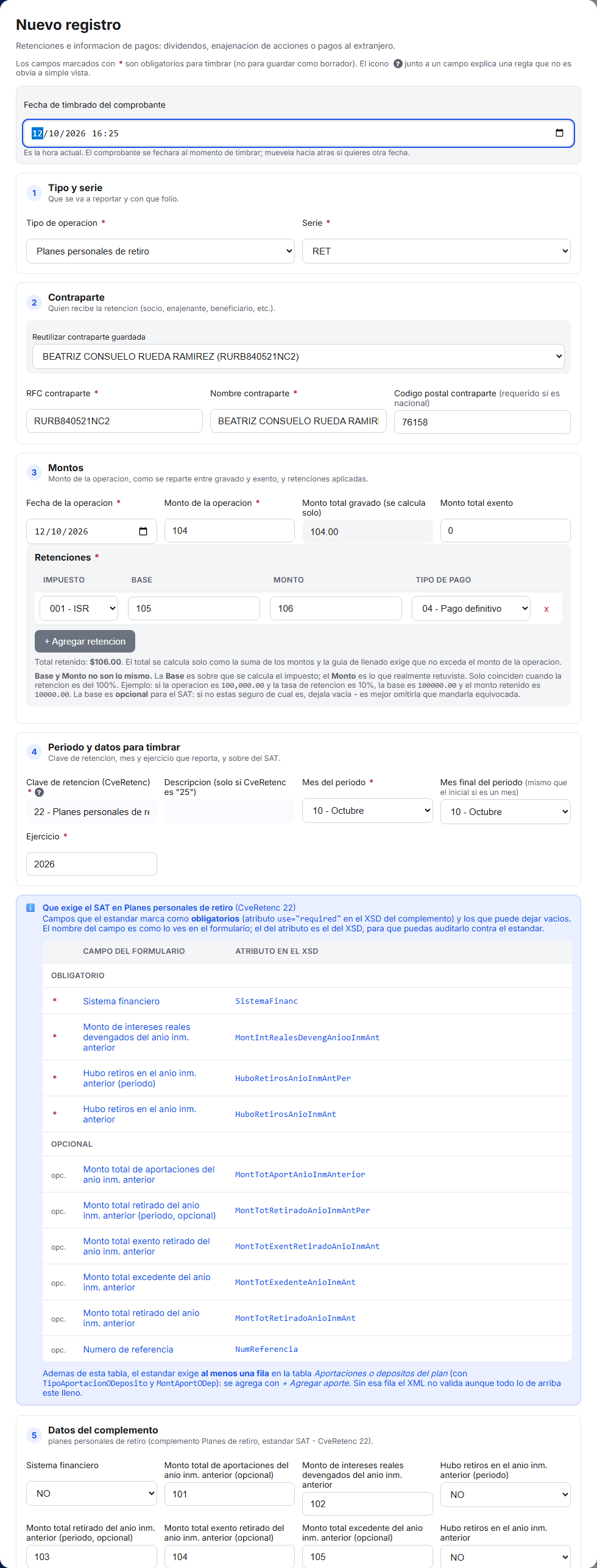
Task: Click Codigo postal contraparte field 76158
Action: [482, 422]
